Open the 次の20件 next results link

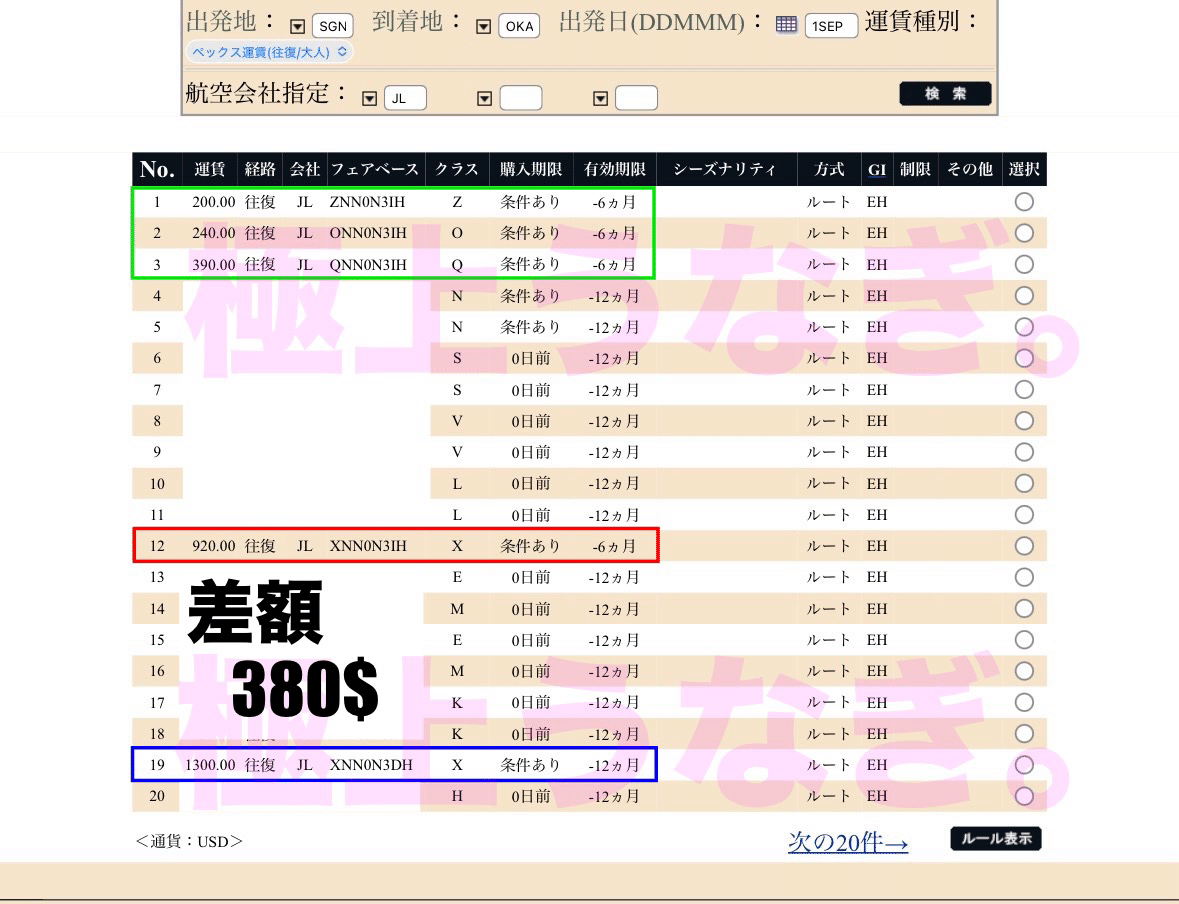point(847,842)
